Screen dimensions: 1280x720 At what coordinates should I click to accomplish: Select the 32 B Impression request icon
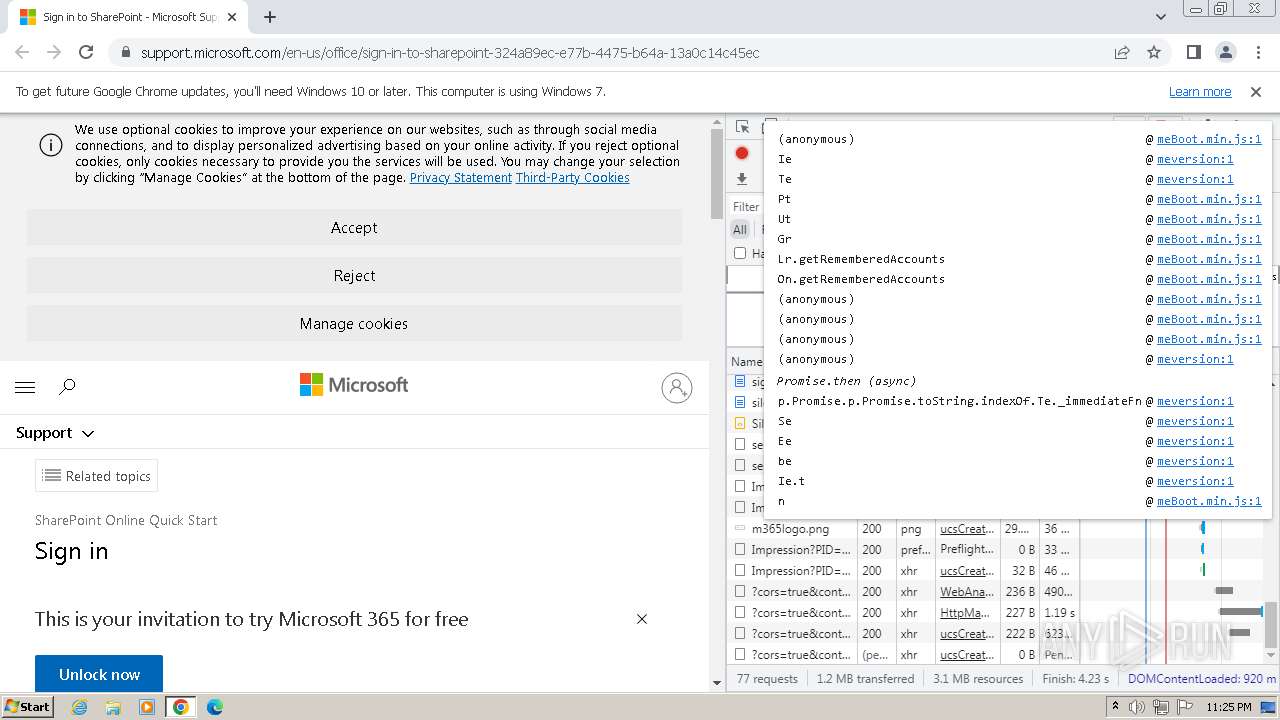point(740,571)
